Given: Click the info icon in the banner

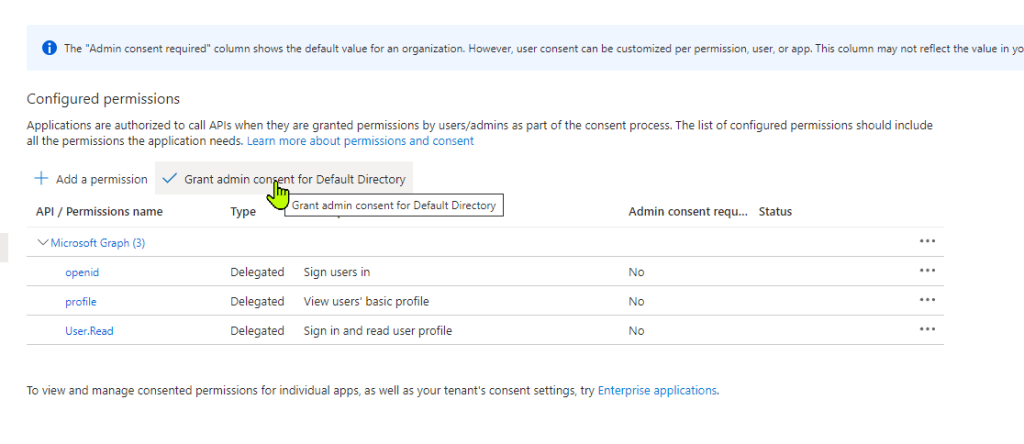Looking at the screenshot, I should pyautogui.click(x=49, y=48).
